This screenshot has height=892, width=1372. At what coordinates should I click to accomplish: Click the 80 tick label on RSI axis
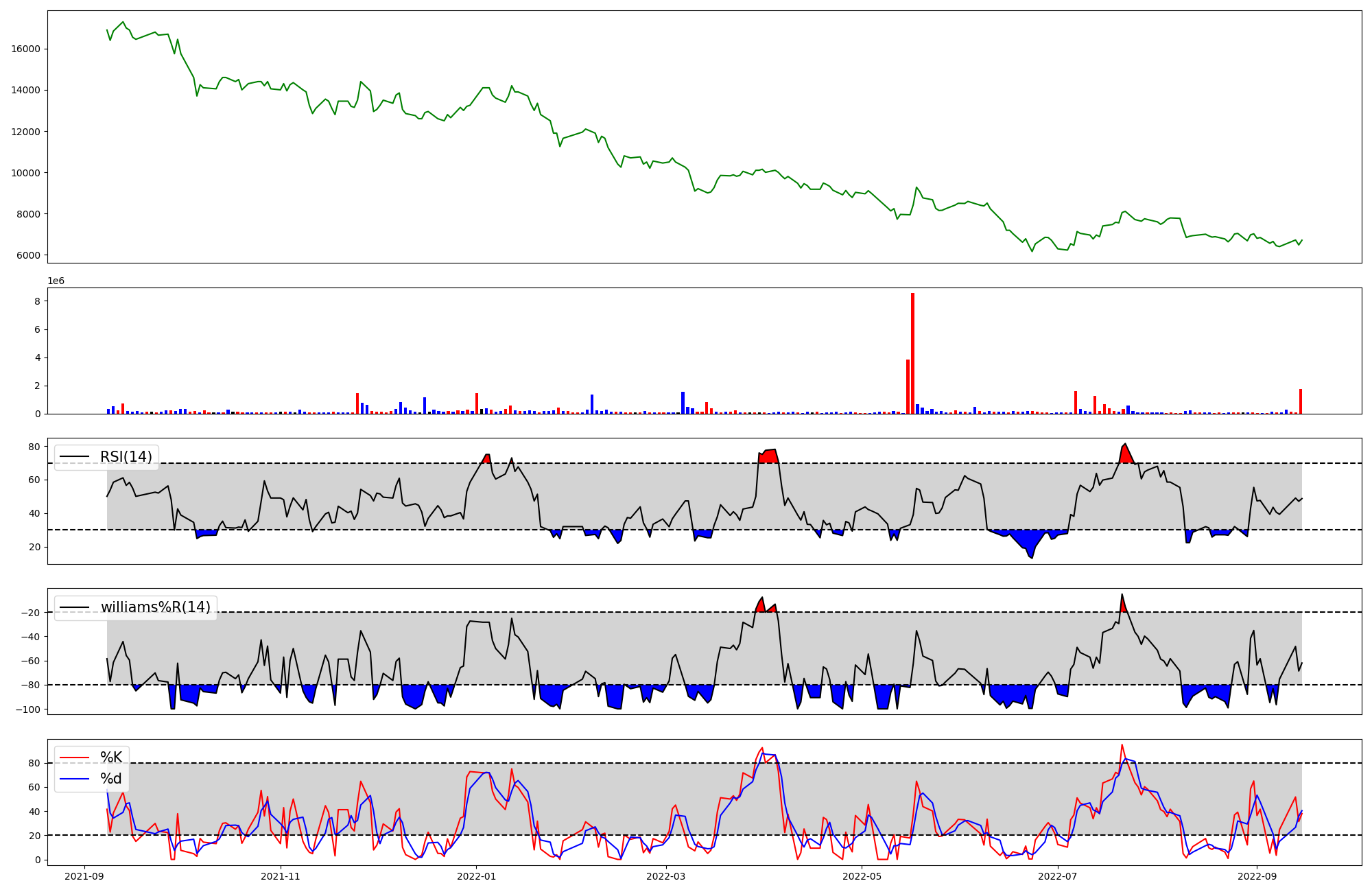click(x=34, y=447)
